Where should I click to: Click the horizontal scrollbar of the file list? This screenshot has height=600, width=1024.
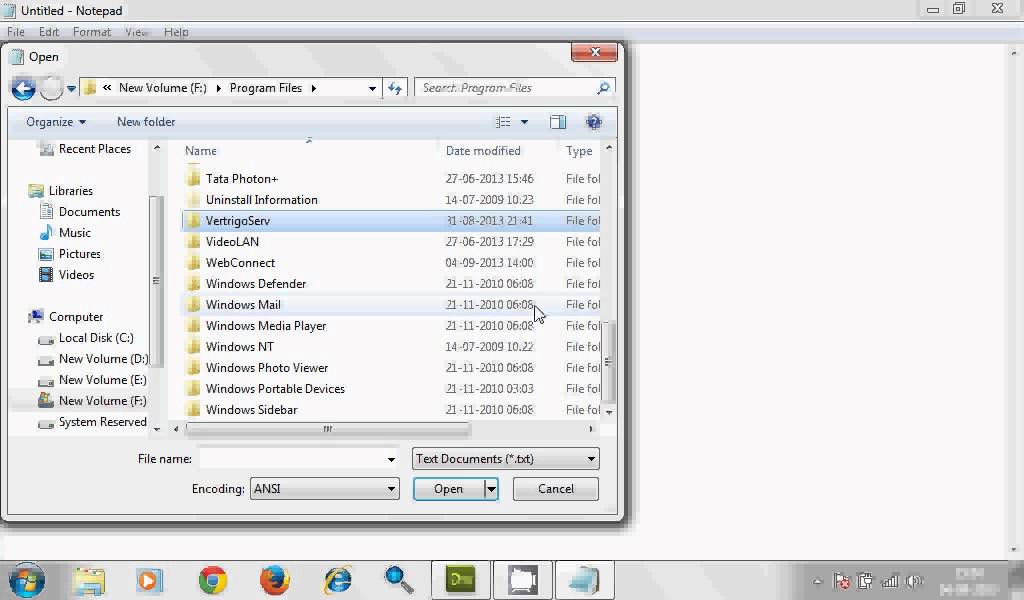tap(327, 429)
